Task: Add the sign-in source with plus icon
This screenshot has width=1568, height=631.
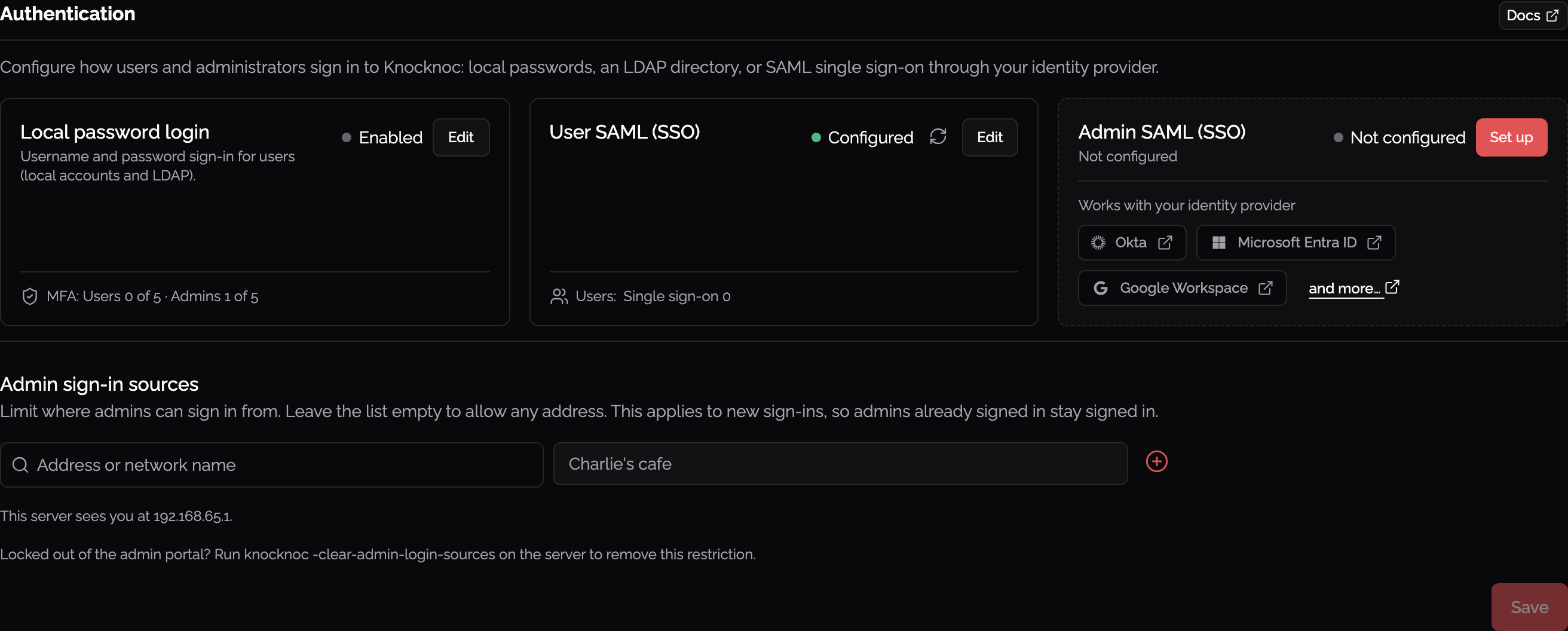Action: [x=1156, y=462]
